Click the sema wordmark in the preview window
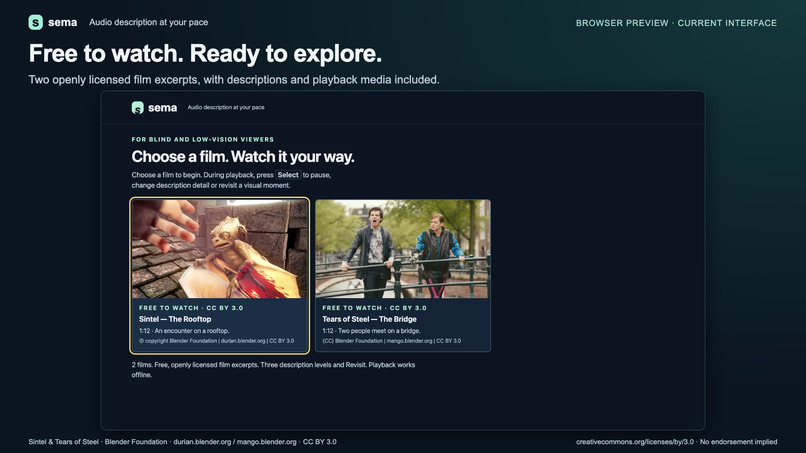 pyautogui.click(x=162, y=108)
